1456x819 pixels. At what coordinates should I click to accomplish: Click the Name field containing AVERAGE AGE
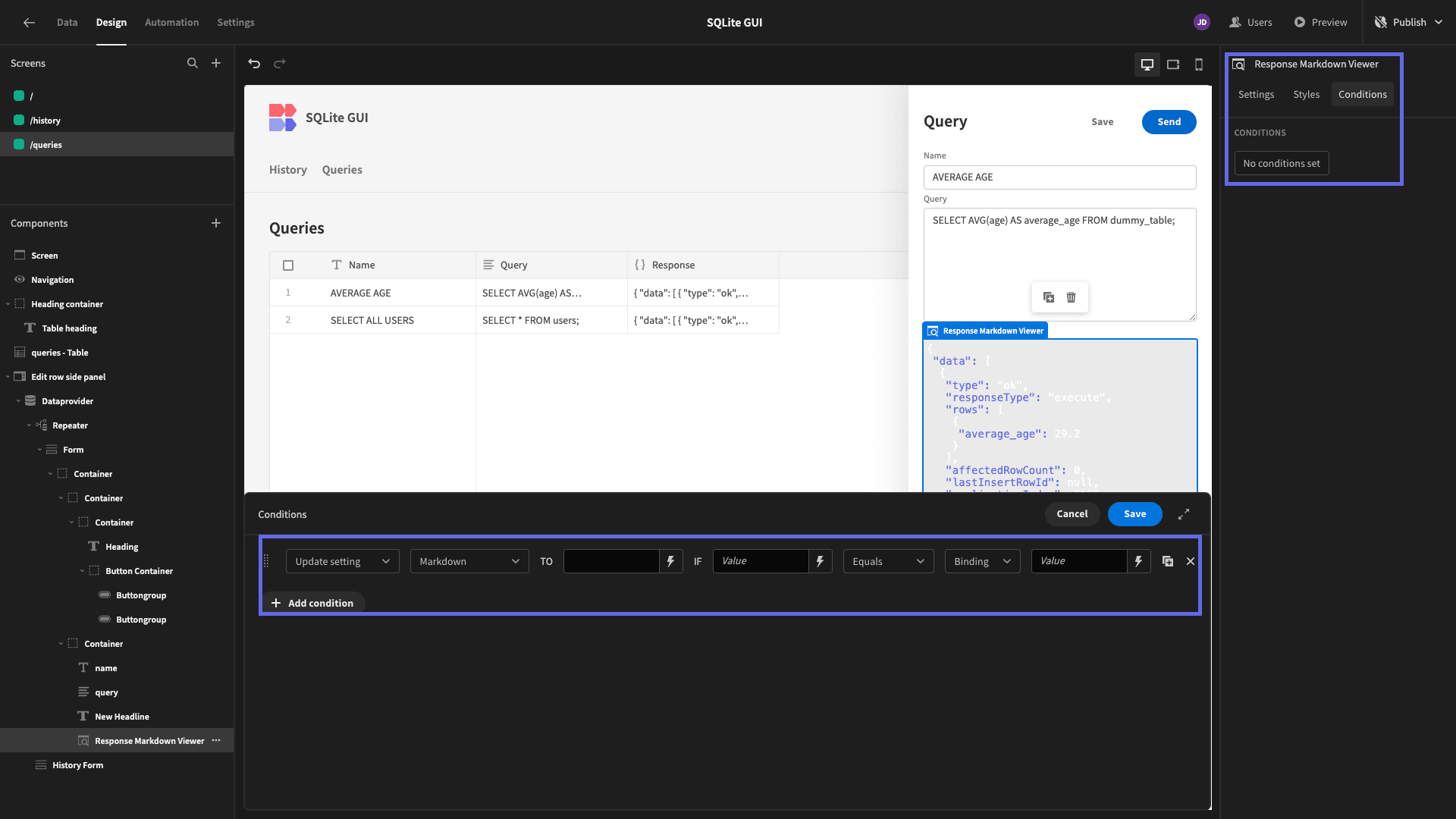[x=1060, y=177]
